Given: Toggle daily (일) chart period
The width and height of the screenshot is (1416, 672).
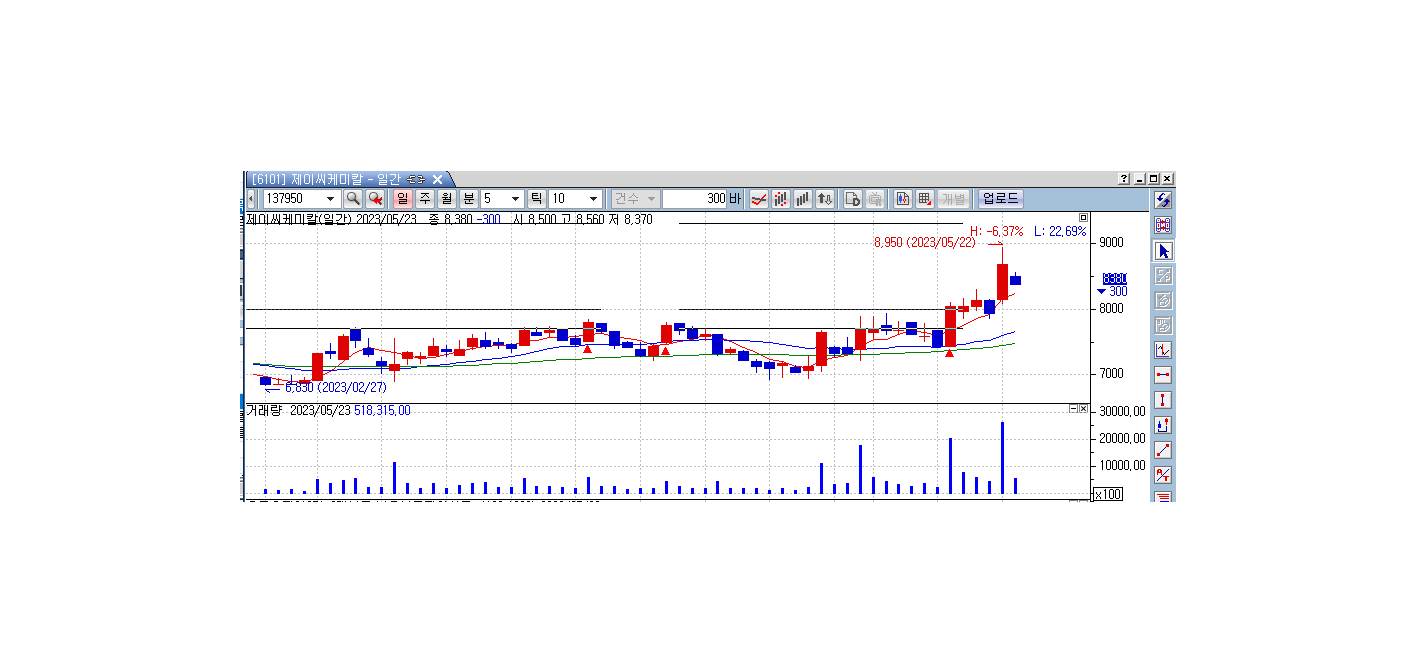Looking at the screenshot, I should click(403, 199).
